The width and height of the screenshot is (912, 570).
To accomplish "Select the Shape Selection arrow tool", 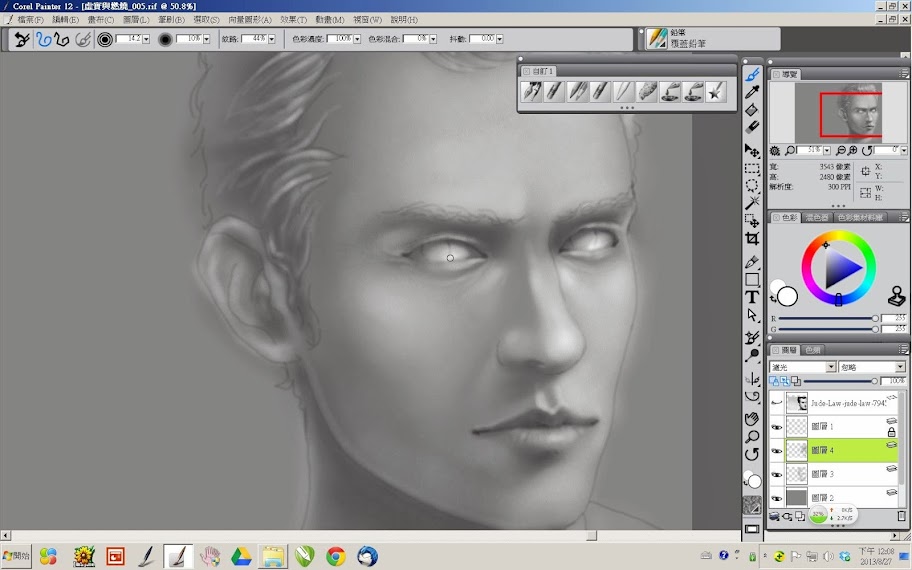I will (x=752, y=315).
